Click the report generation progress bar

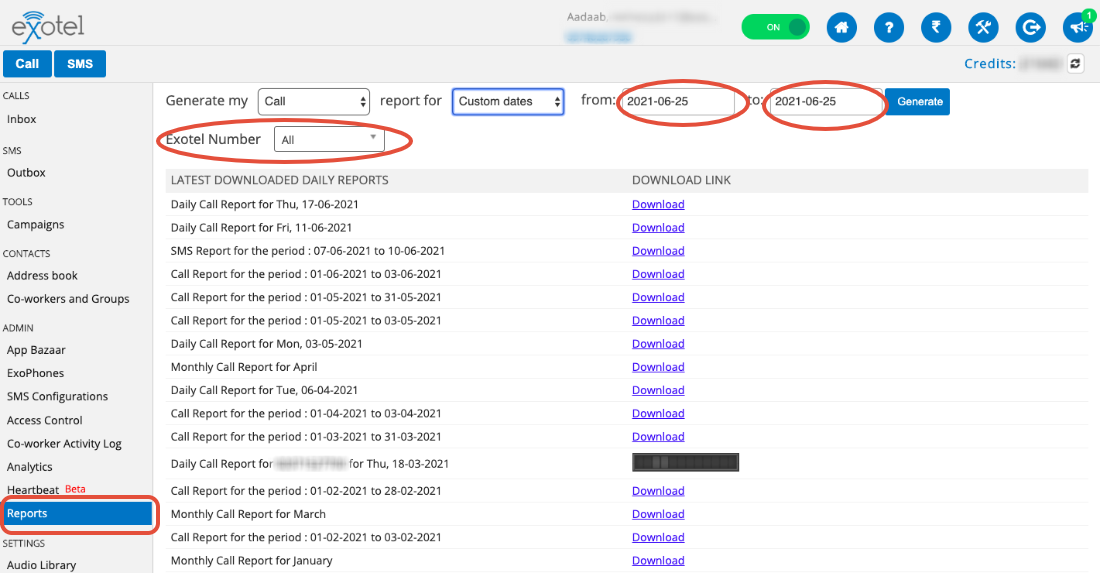point(685,462)
